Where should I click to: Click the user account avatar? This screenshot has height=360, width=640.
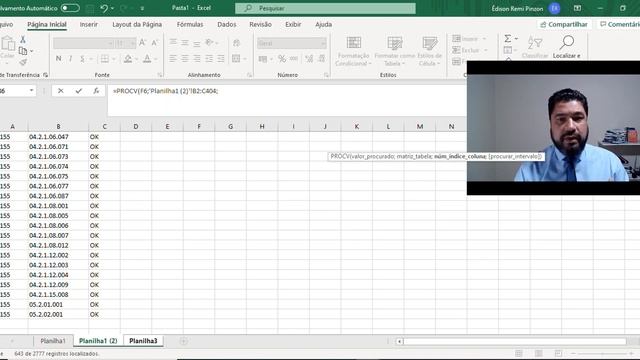[x=554, y=8]
